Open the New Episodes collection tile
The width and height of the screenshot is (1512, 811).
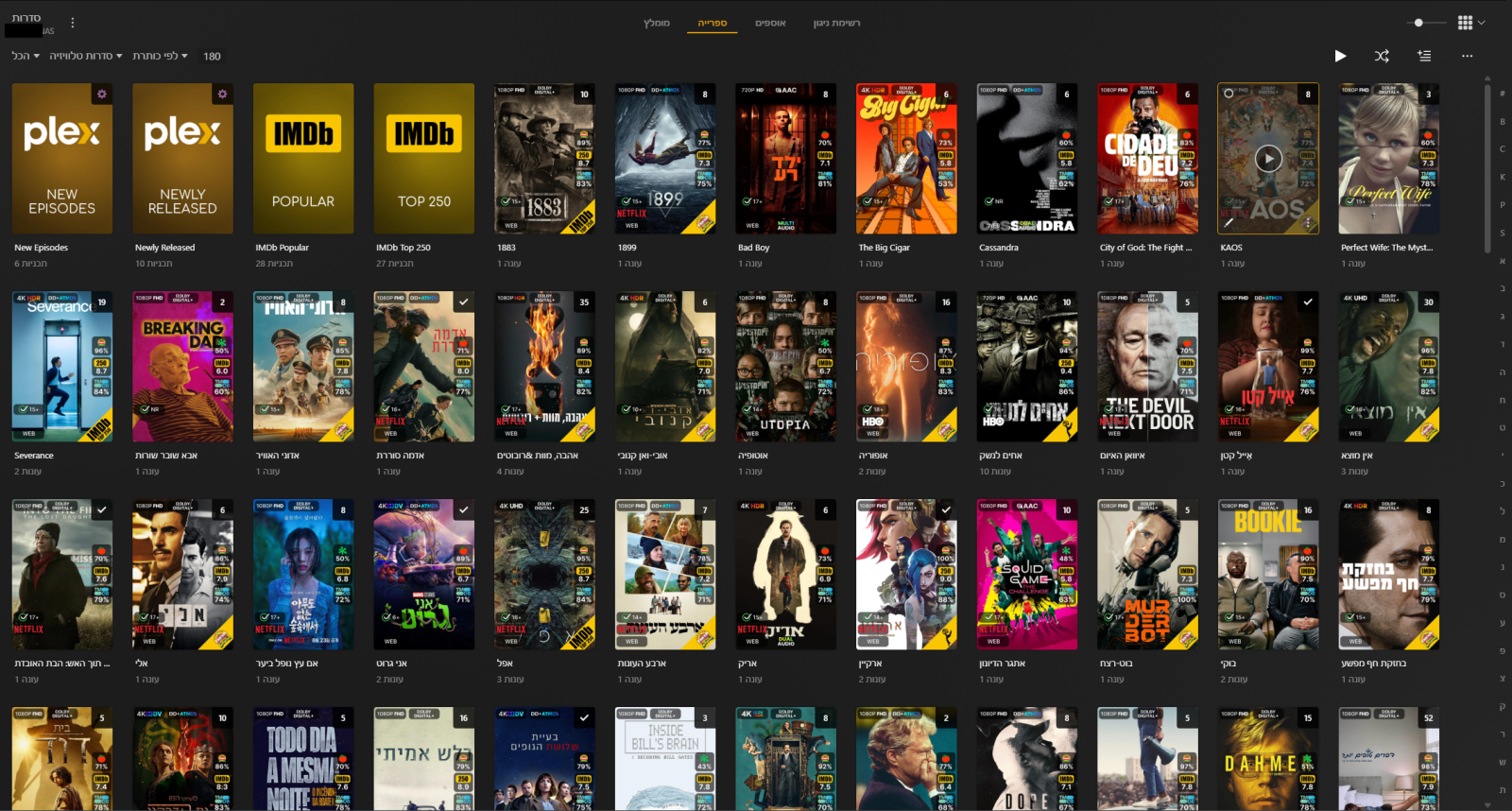(x=62, y=158)
